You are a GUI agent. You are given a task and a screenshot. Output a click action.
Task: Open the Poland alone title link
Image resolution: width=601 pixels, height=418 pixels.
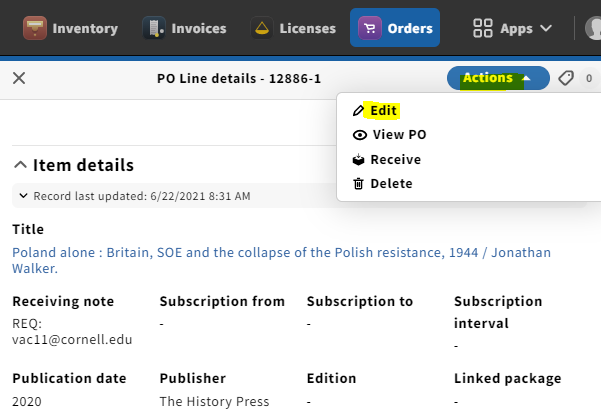281,261
